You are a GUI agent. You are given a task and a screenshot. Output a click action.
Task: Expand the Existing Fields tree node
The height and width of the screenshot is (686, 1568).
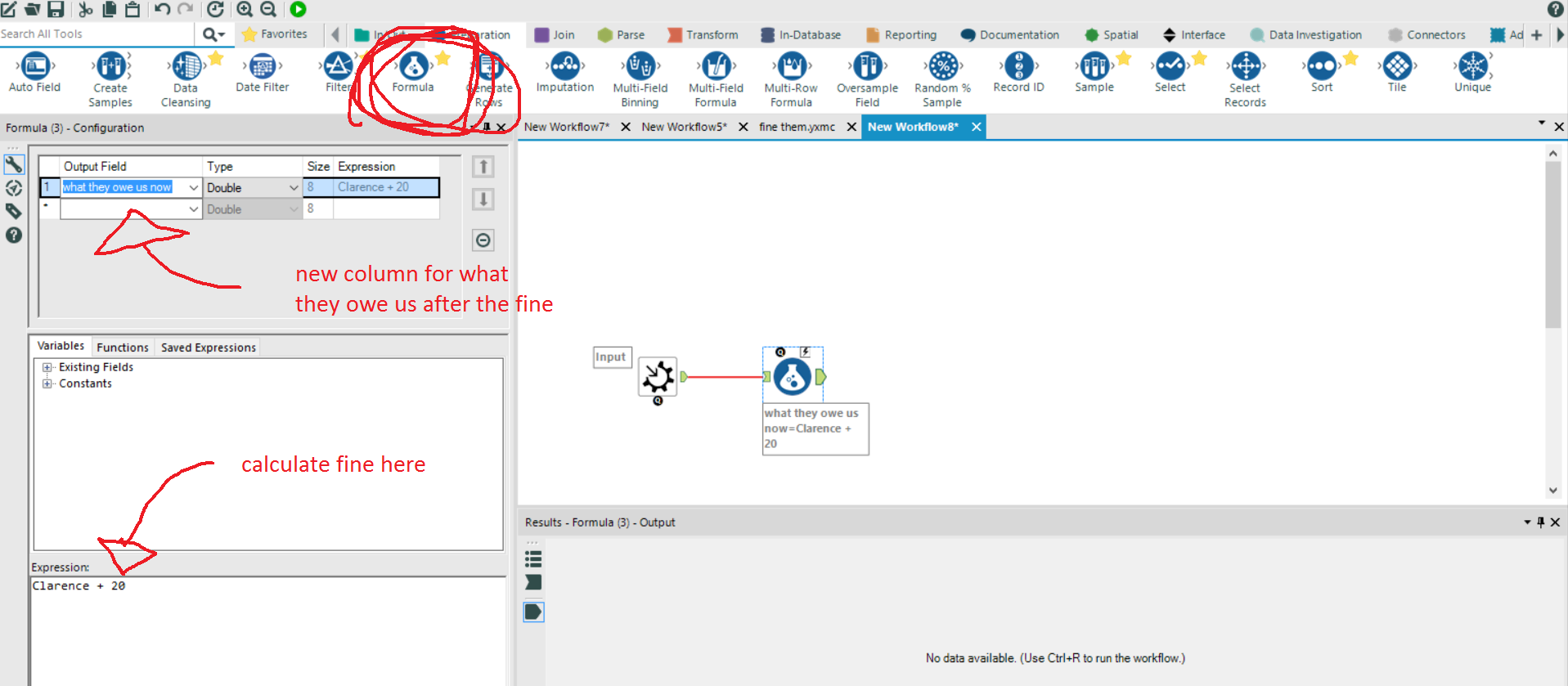click(x=47, y=367)
